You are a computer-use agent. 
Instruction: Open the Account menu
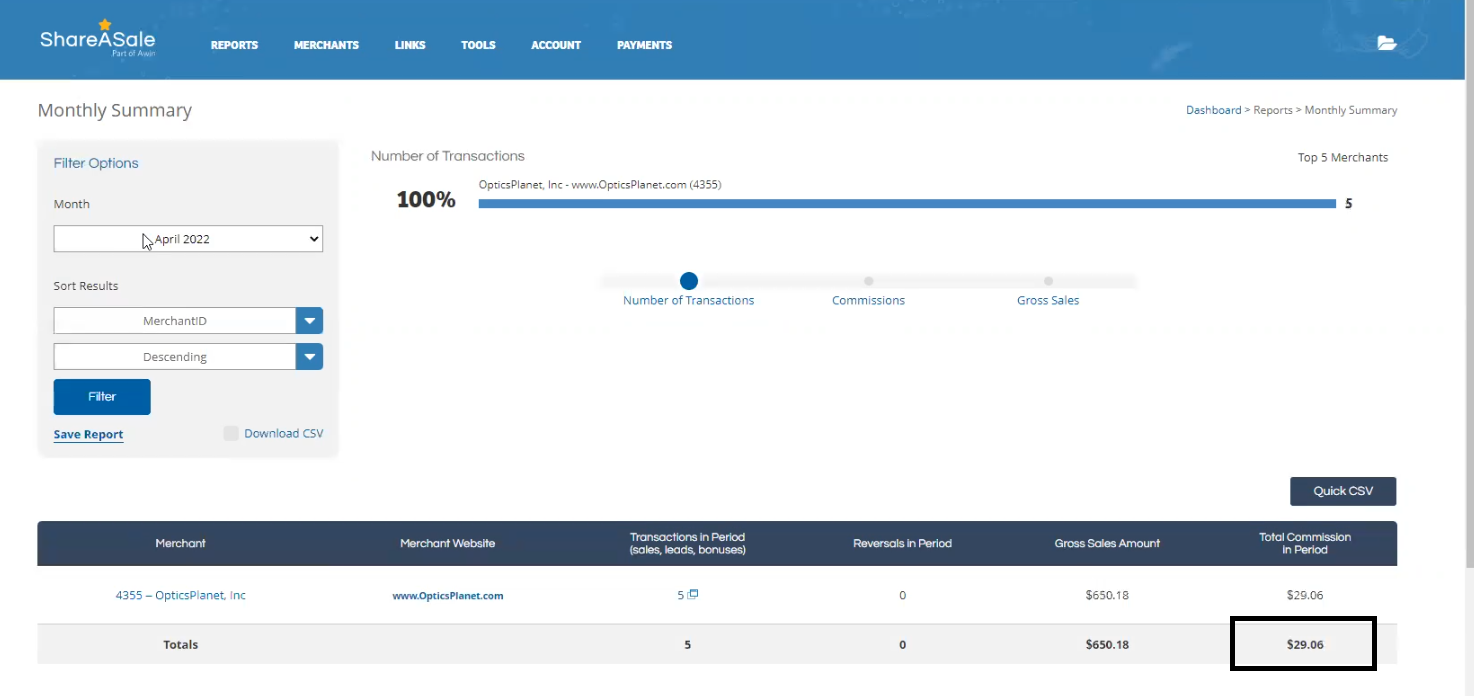[x=556, y=45]
